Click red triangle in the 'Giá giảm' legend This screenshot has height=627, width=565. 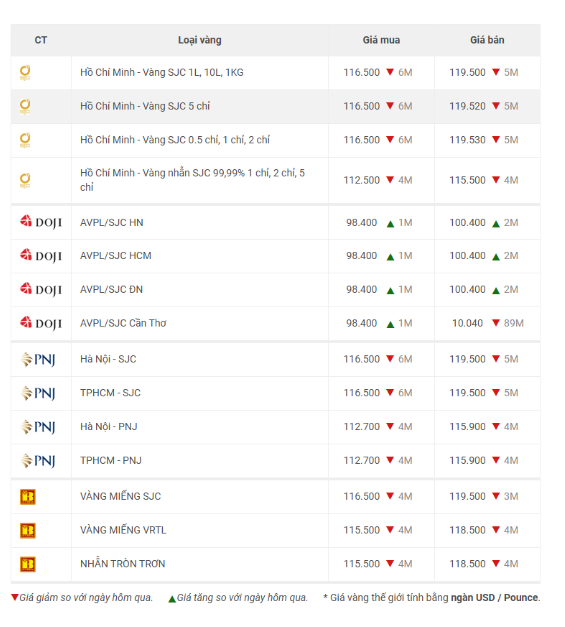14,597
